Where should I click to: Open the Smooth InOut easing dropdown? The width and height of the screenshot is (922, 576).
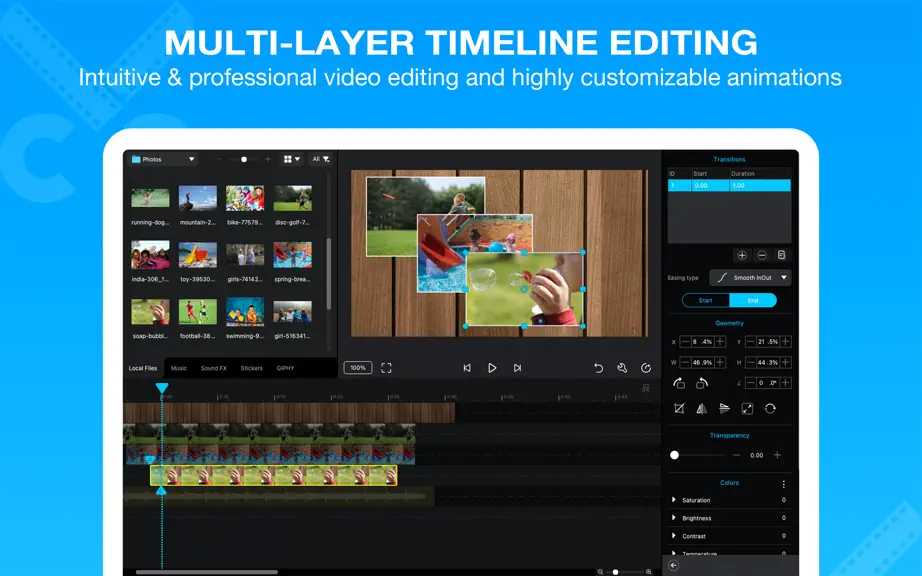tap(750, 277)
